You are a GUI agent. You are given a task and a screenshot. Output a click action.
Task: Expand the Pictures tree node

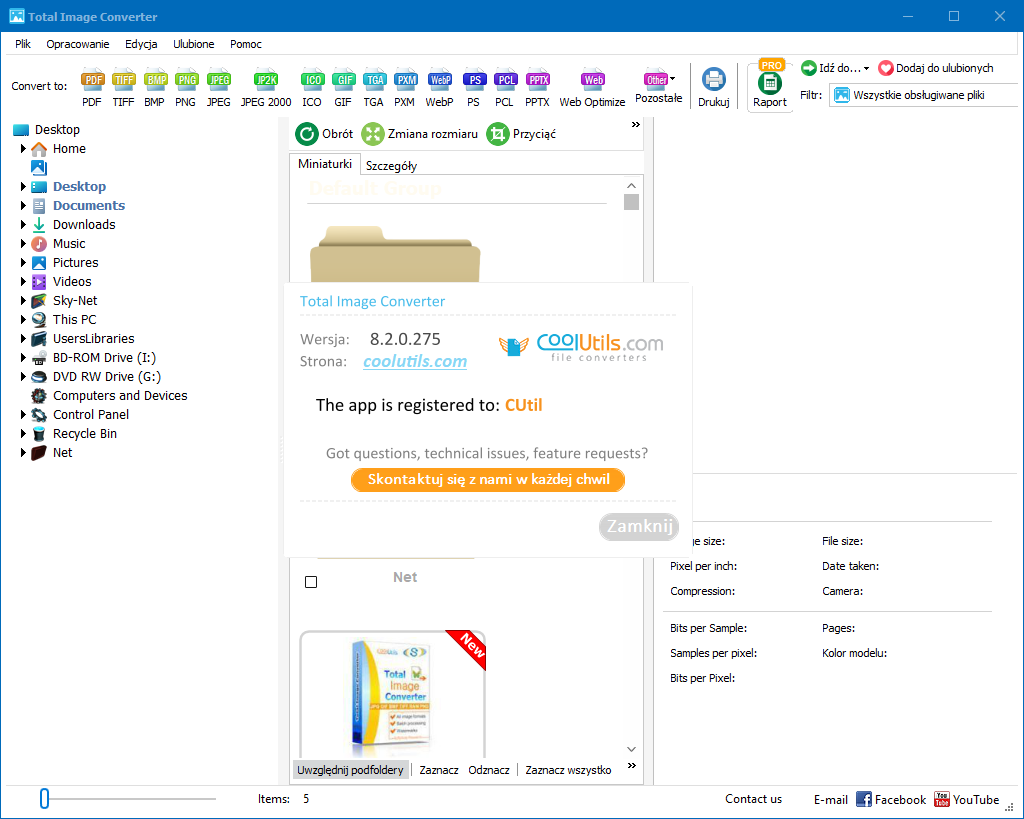(x=24, y=263)
